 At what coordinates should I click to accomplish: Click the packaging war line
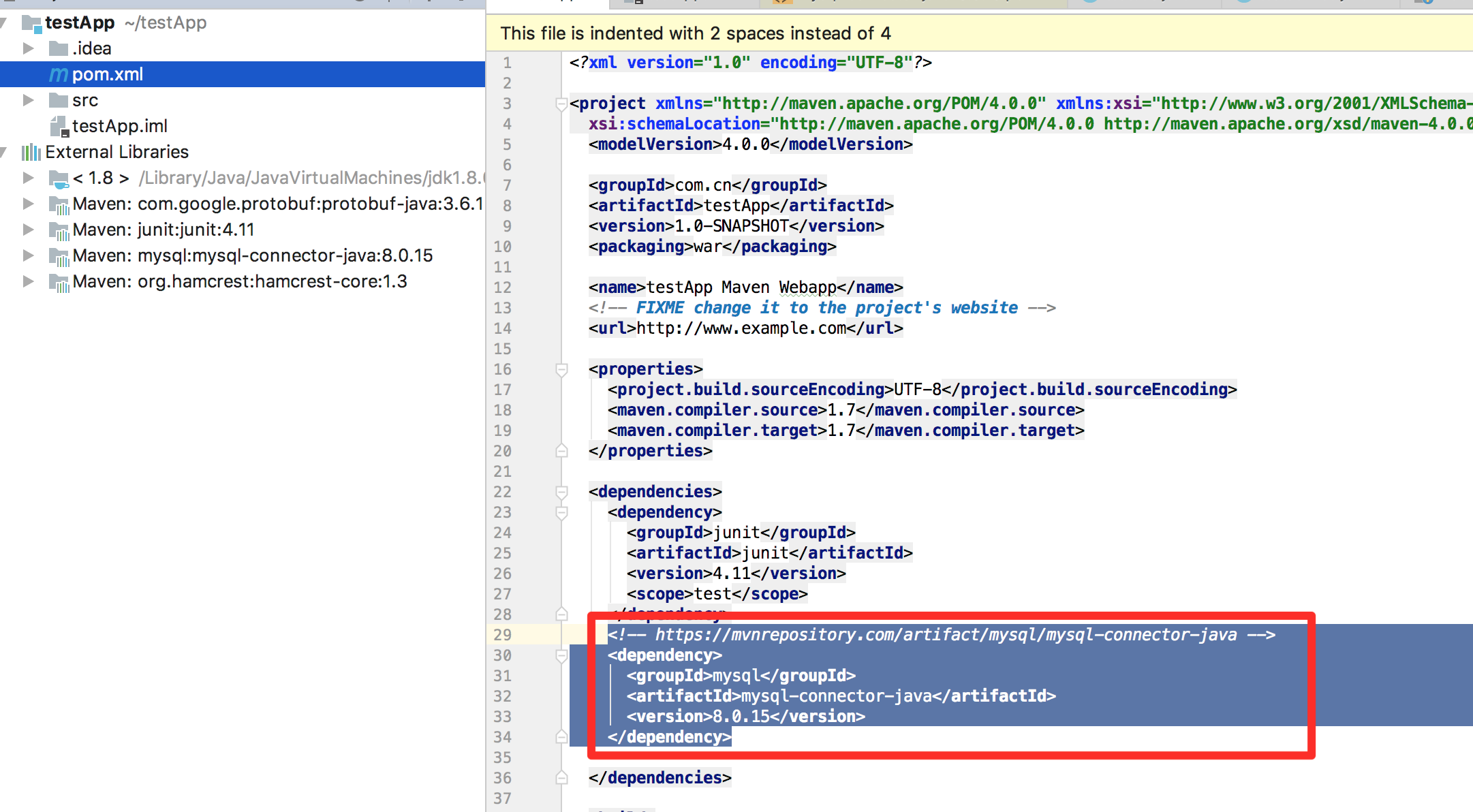(x=713, y=247)
